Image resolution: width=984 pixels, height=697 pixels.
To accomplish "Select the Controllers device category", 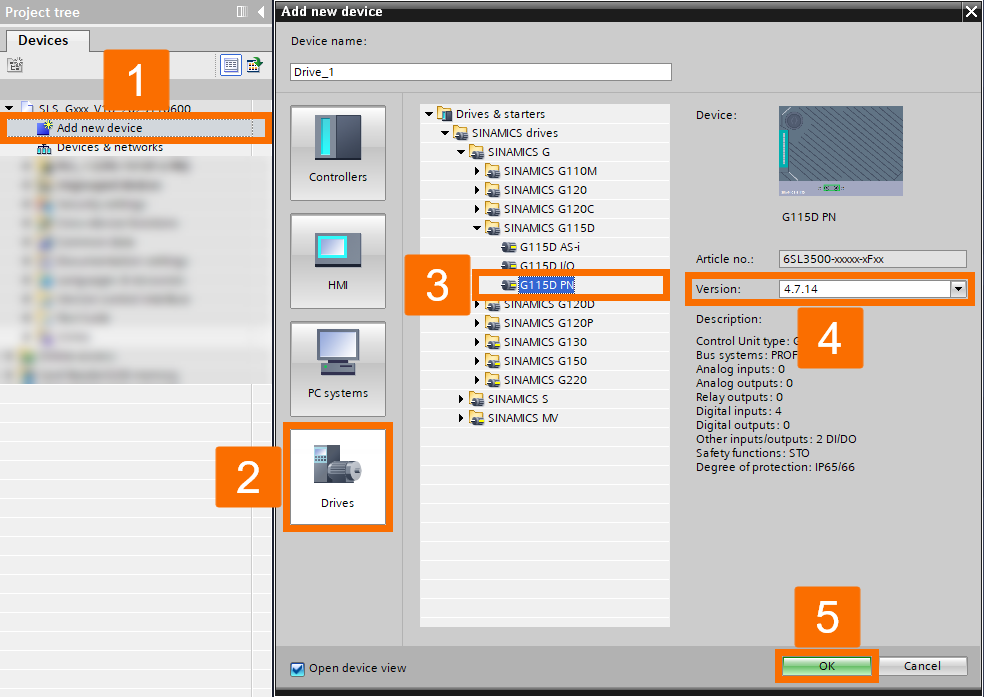I will click(338, 152).
